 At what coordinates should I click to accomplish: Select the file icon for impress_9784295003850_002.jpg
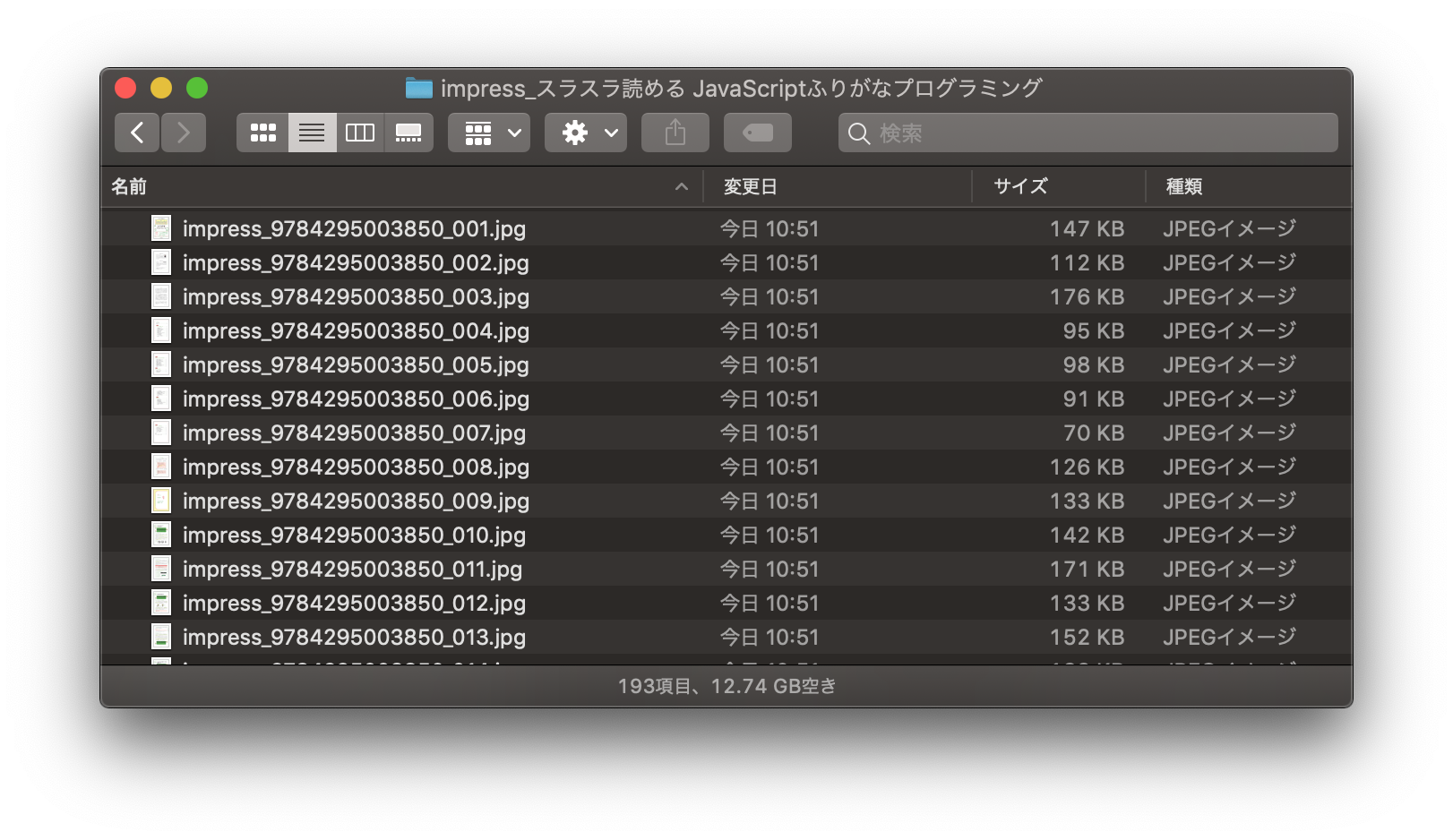coord(161,262)
